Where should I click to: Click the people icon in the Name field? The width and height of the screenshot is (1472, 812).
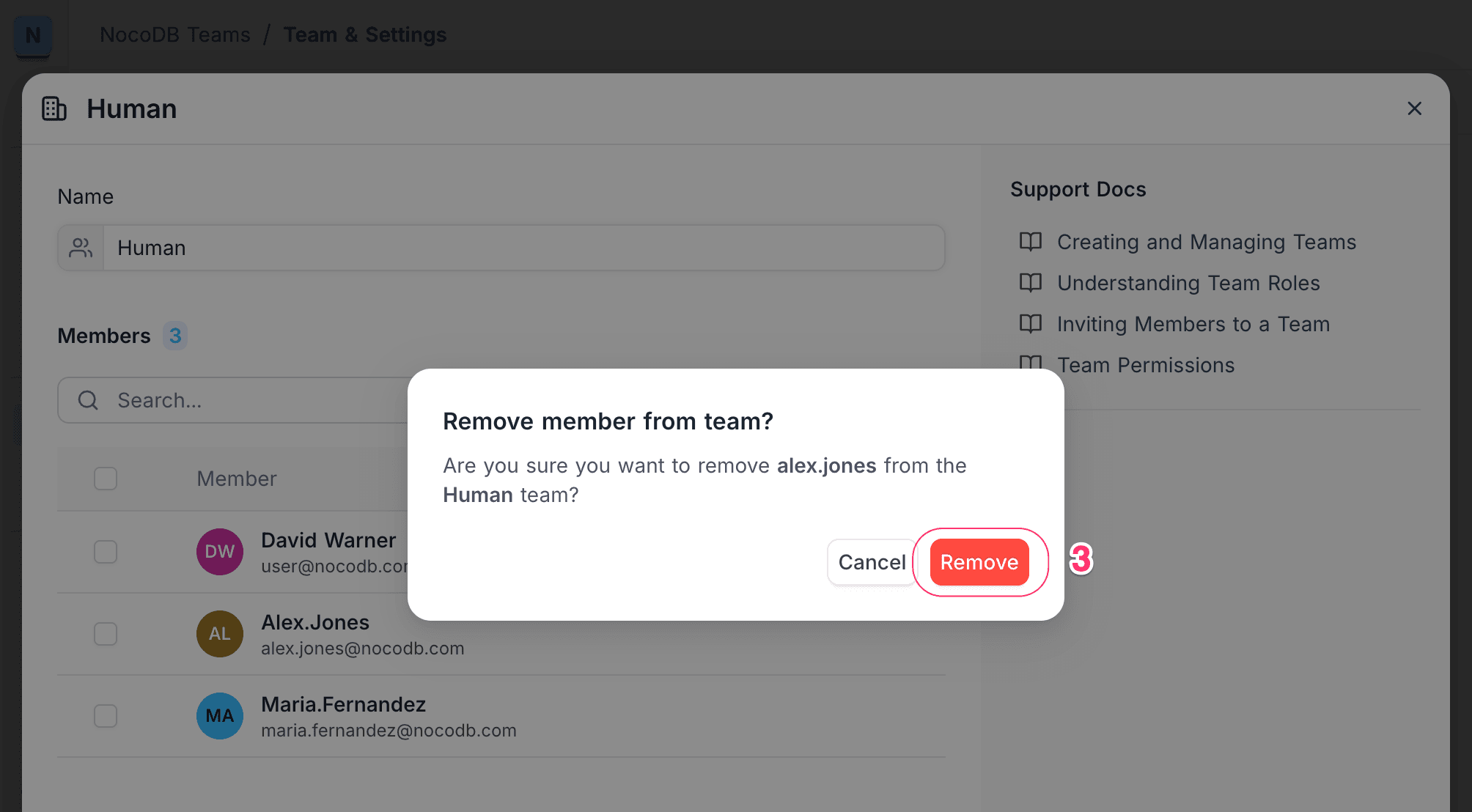(81, 248)
